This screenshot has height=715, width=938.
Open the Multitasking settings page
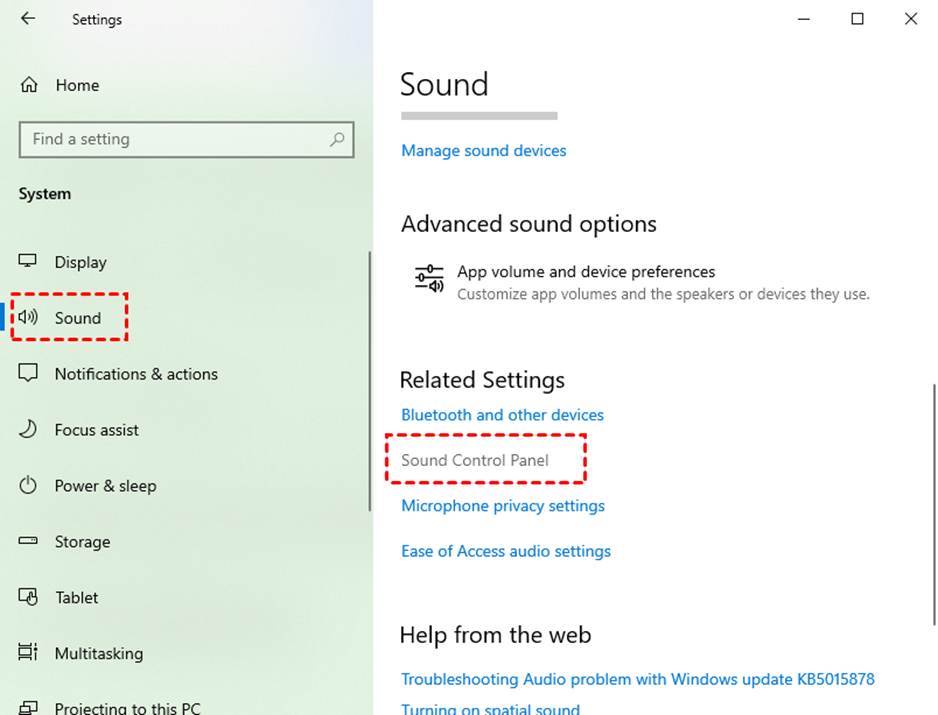[98, 654]
